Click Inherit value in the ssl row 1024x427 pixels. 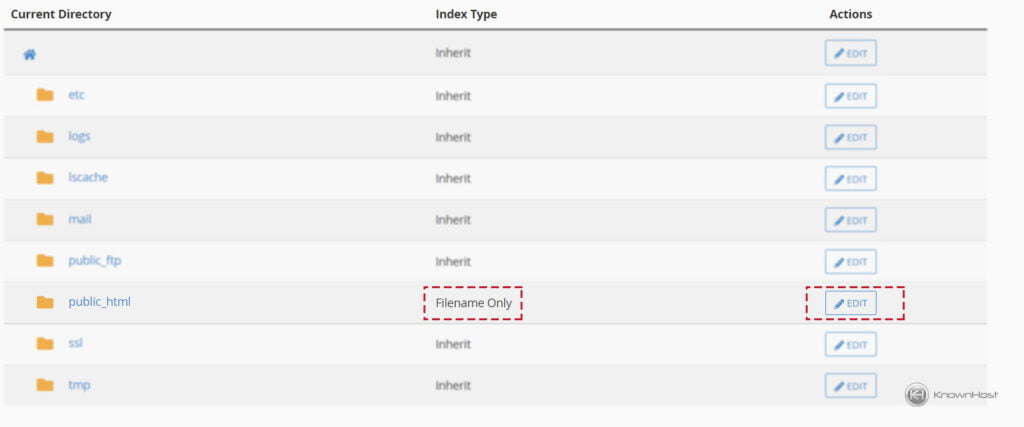[x=453, y=344]
